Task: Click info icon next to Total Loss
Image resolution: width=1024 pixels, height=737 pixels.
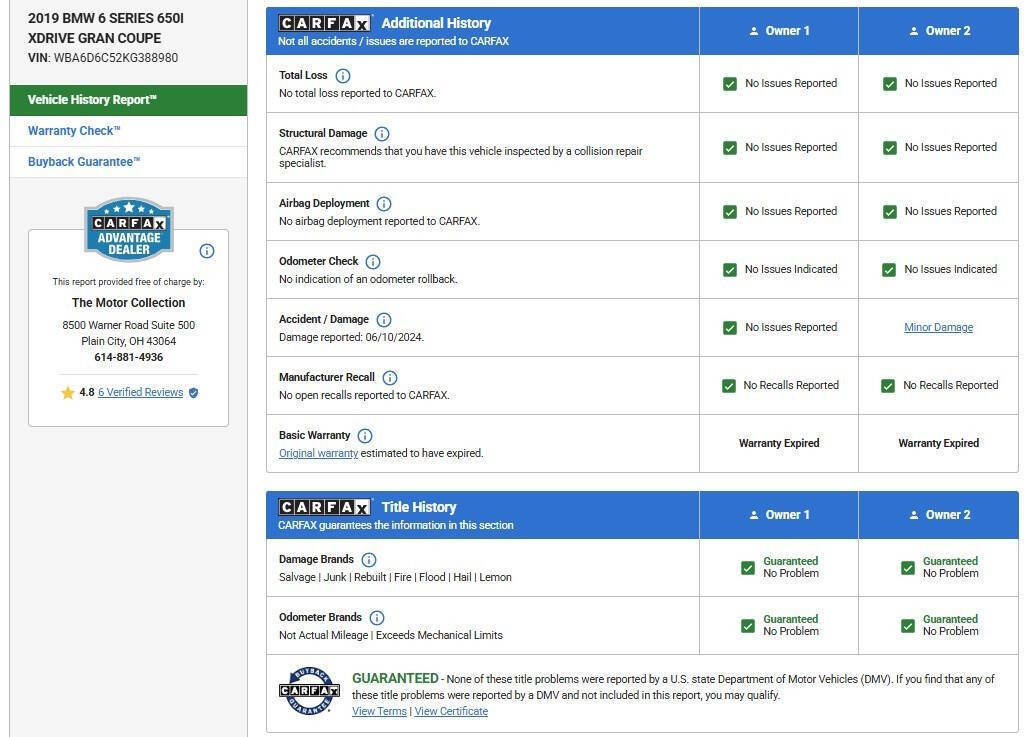Action: [343, 76]
